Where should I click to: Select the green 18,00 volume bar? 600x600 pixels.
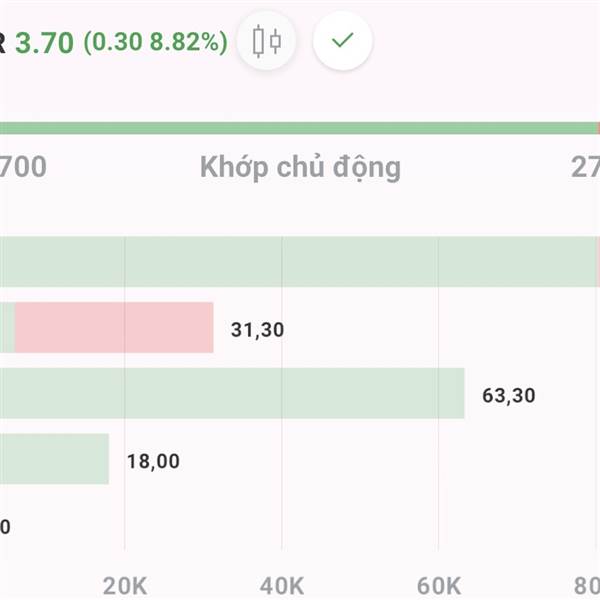click(54, 459)
